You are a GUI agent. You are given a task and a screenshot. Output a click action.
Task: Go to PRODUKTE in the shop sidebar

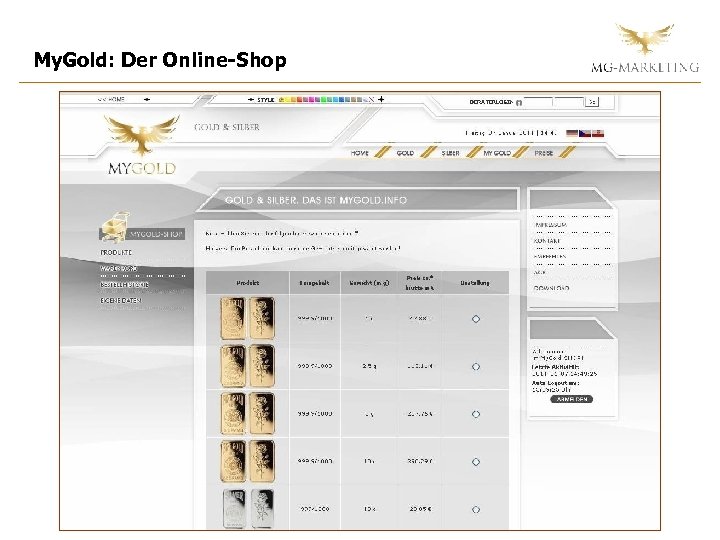116,253
